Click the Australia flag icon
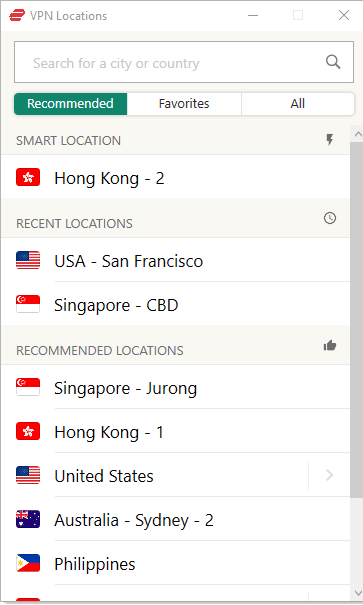The width and height of the screenshot is (363, 605). [x=28, y=519]
